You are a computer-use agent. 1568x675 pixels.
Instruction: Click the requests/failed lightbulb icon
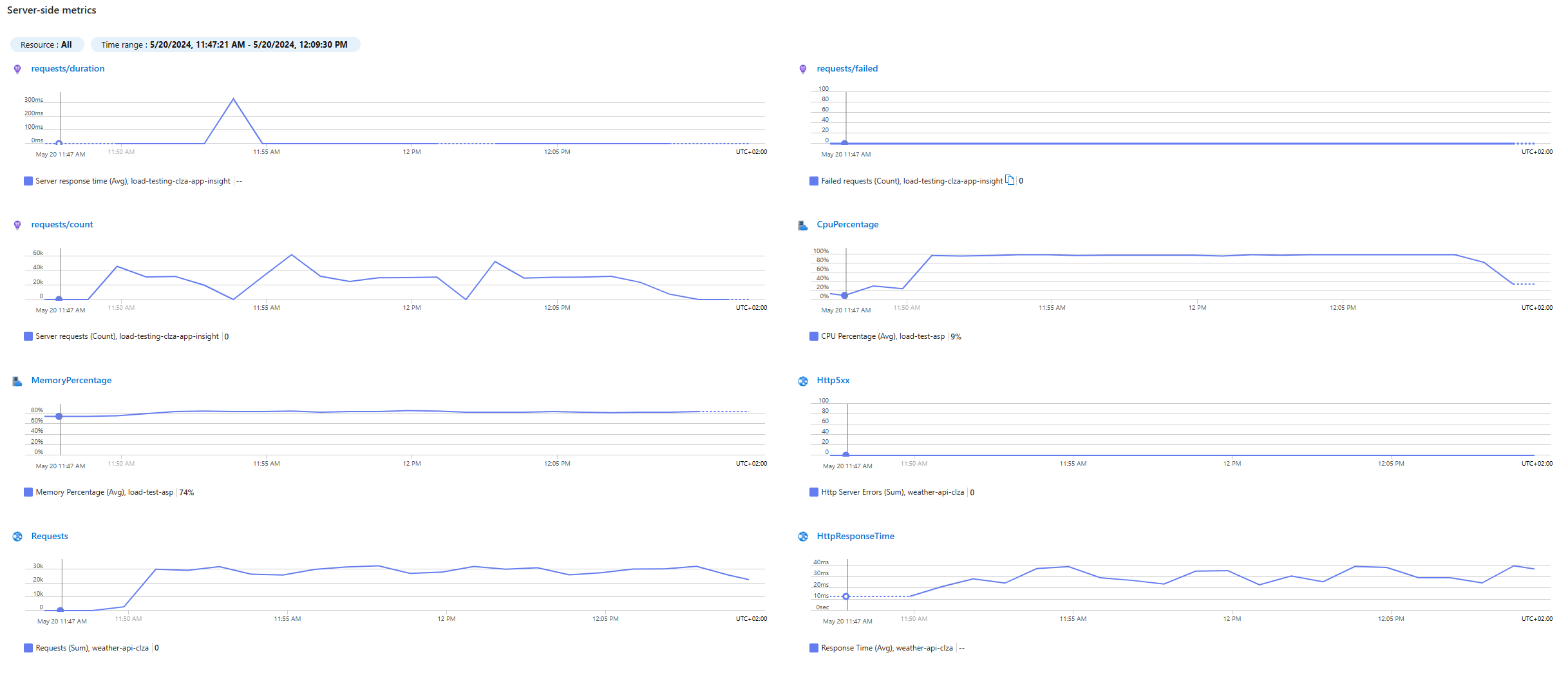(x=803, y=69)
